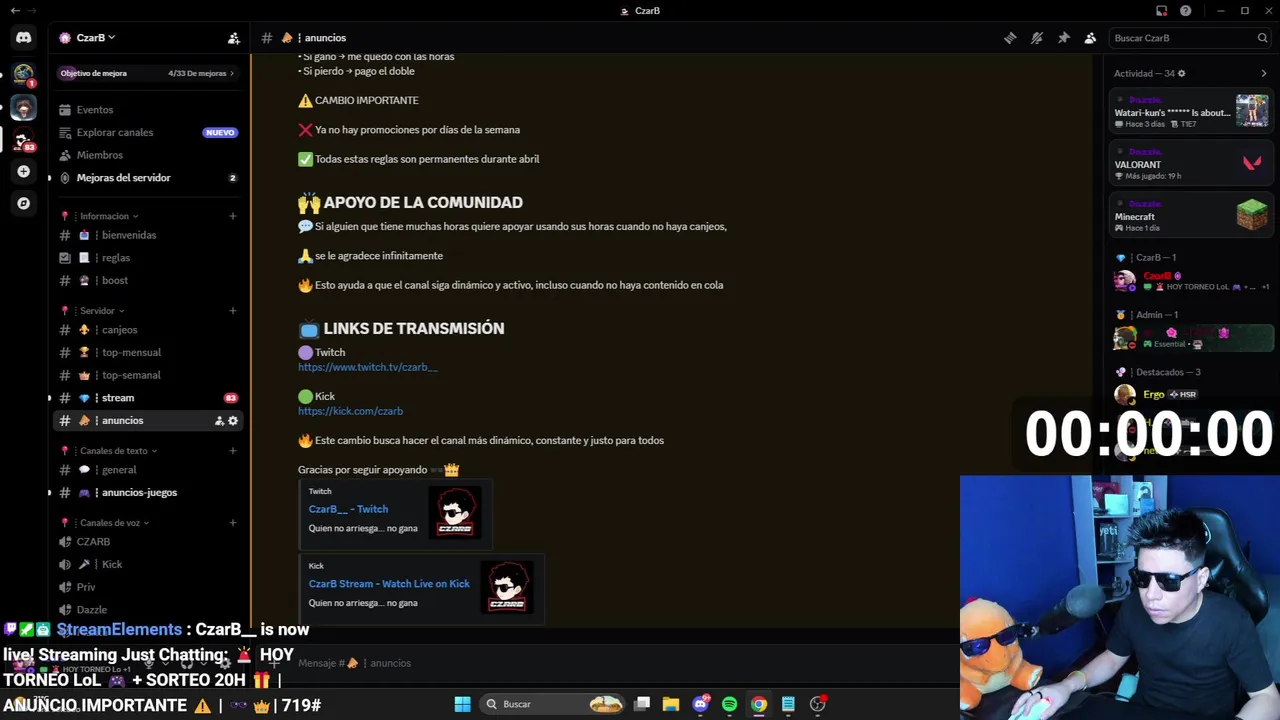Select the top-semanal channel
The height and width of the screenshot is (720, 1280).
[x=147, y=375]
